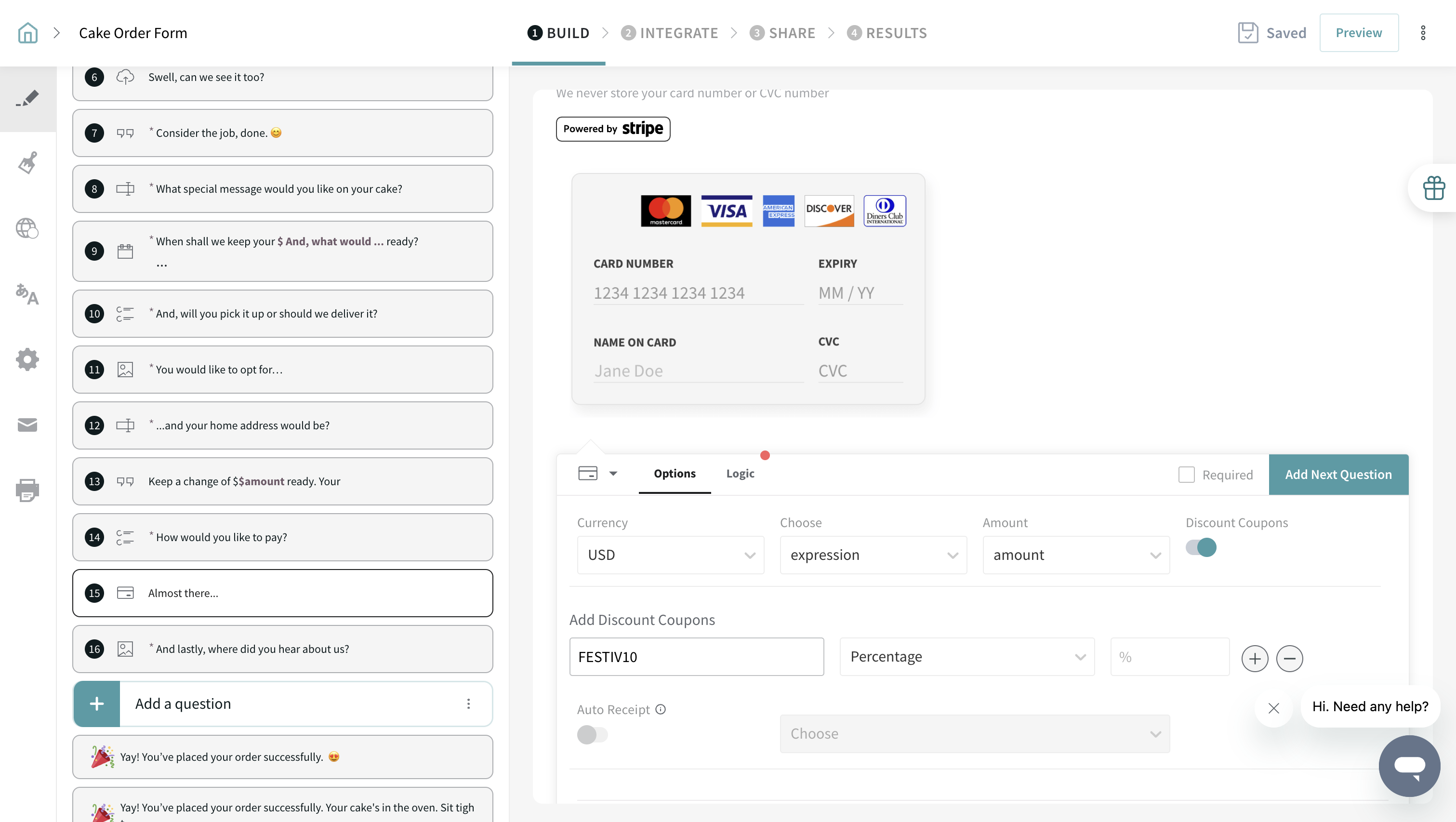Open the translate language sidebar icon
The image size is (1456, 822).
27,294
